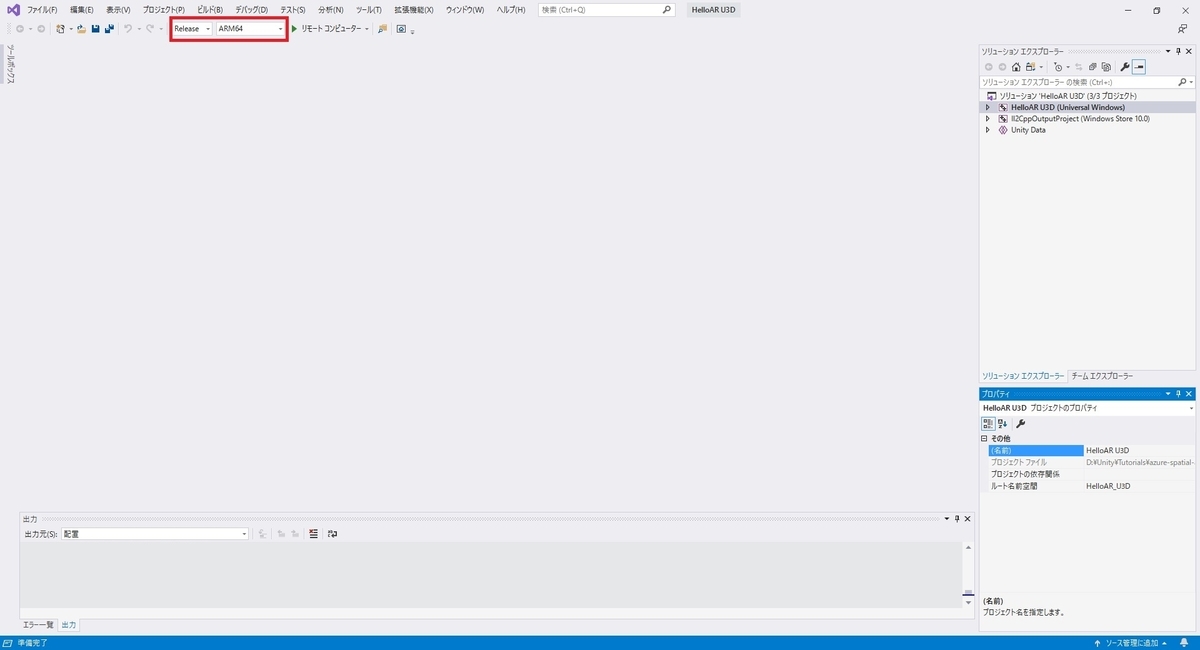This screenshot has width=1200, height=650.
Task: Toggle auto-hide pin on Properties panel
Action: (x=1178, y=394)
